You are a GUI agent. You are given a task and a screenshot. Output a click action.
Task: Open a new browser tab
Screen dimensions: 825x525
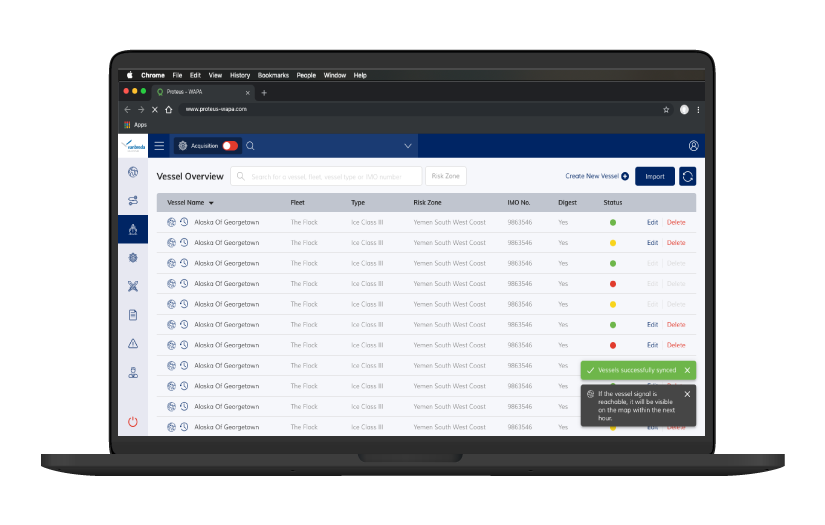pyautogui.click(x=264, y=93)
